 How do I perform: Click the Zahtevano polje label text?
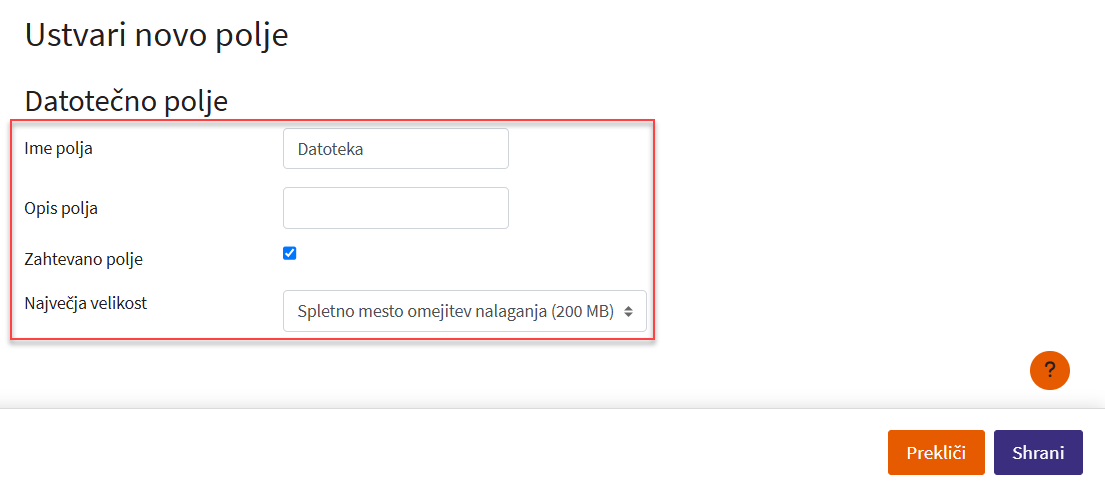[x=83, y=259]
